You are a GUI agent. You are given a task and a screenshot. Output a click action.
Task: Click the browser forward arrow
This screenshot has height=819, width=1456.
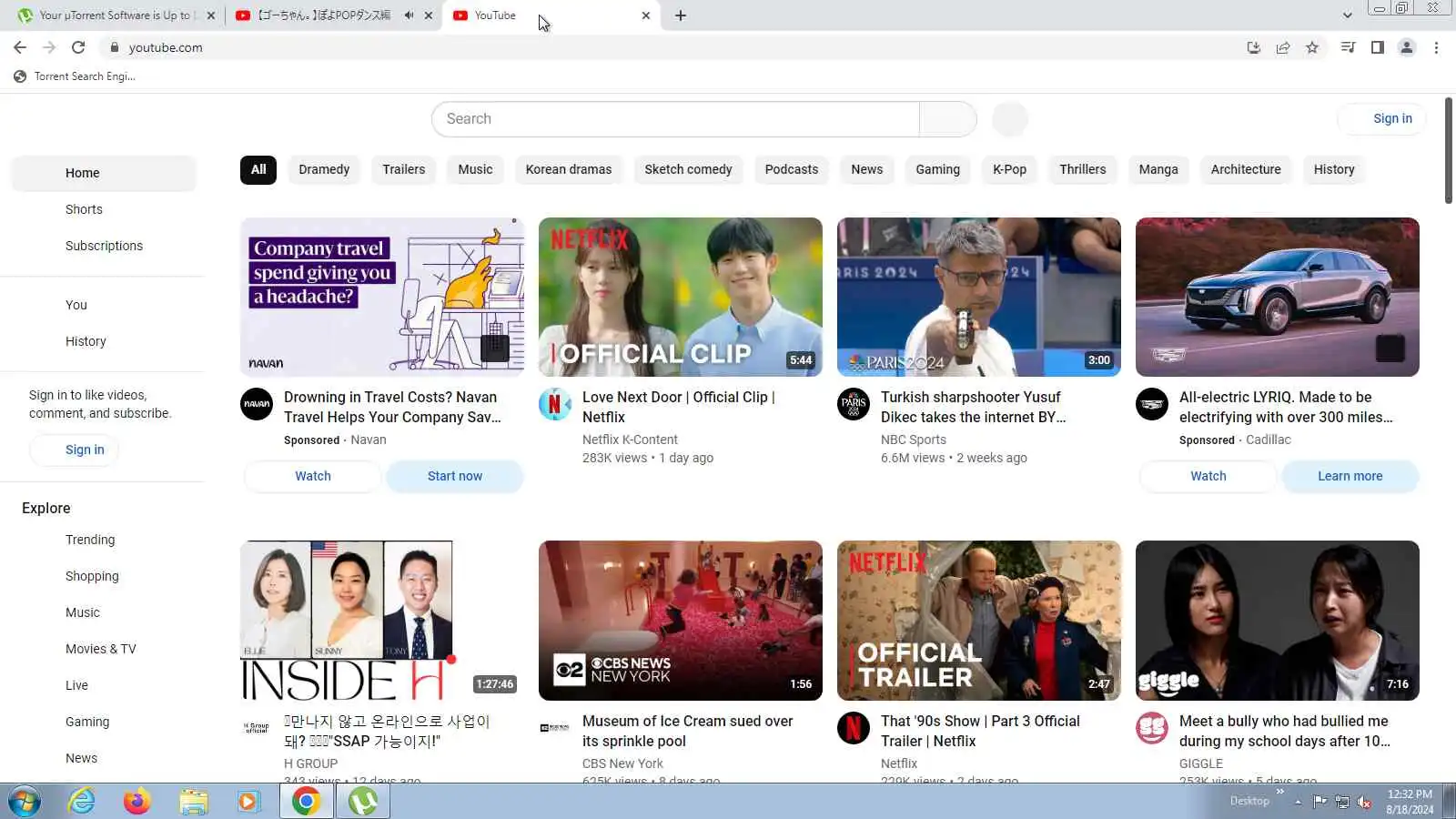[49, 47]
